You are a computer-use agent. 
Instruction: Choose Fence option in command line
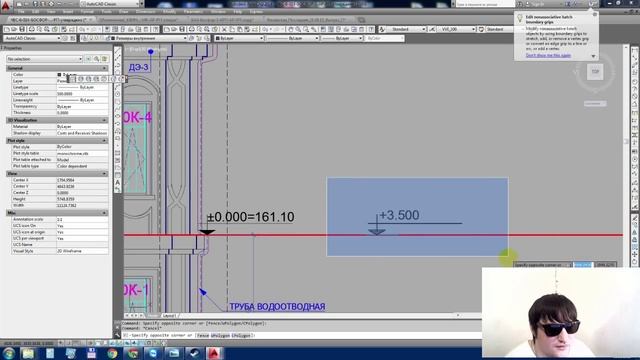202,335
